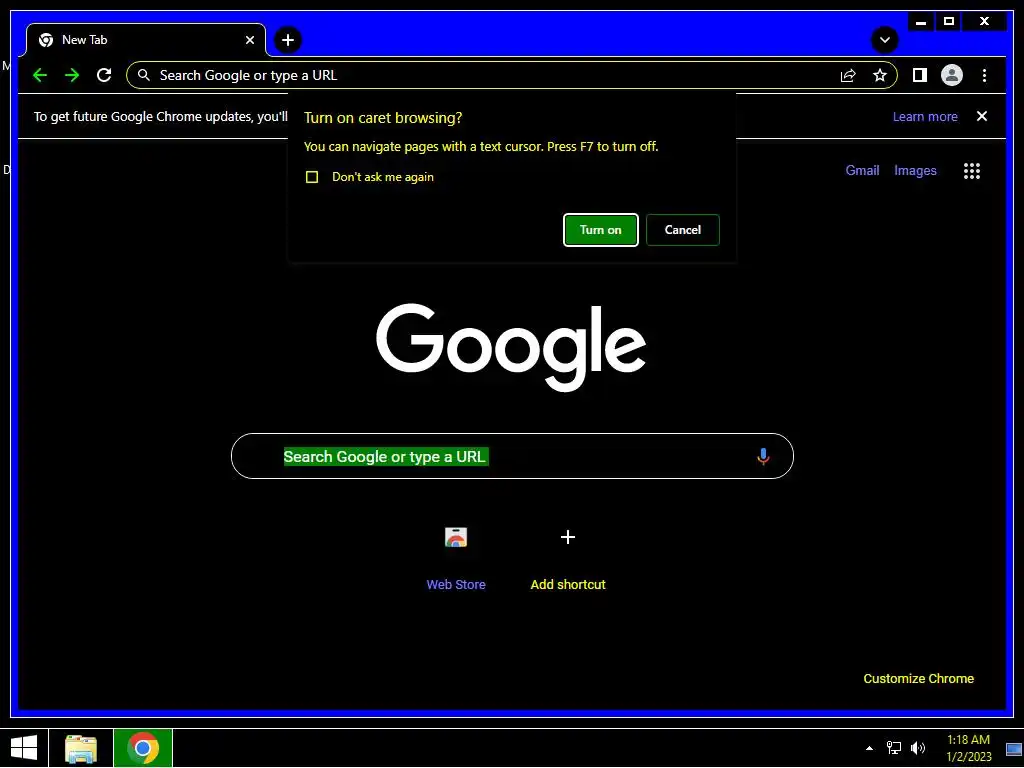This screenshot has height=768, width=1024.
Task: Click search icon in address bar
Action: pos(144,75)
